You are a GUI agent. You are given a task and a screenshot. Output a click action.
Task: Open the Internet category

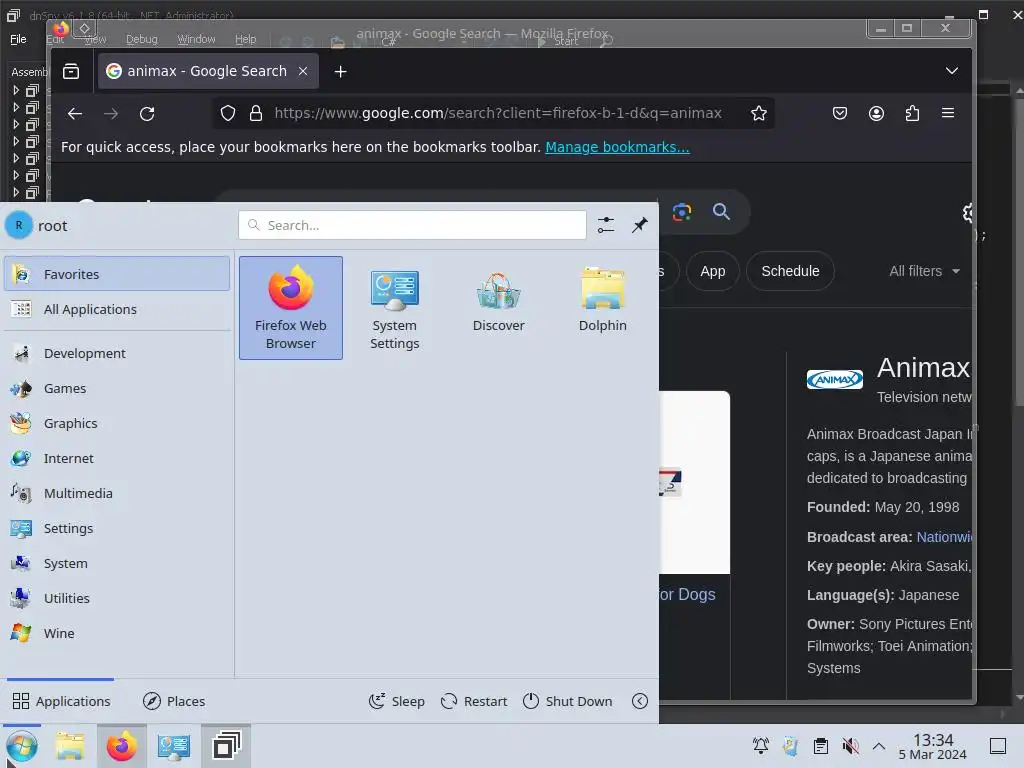[117, 458]
